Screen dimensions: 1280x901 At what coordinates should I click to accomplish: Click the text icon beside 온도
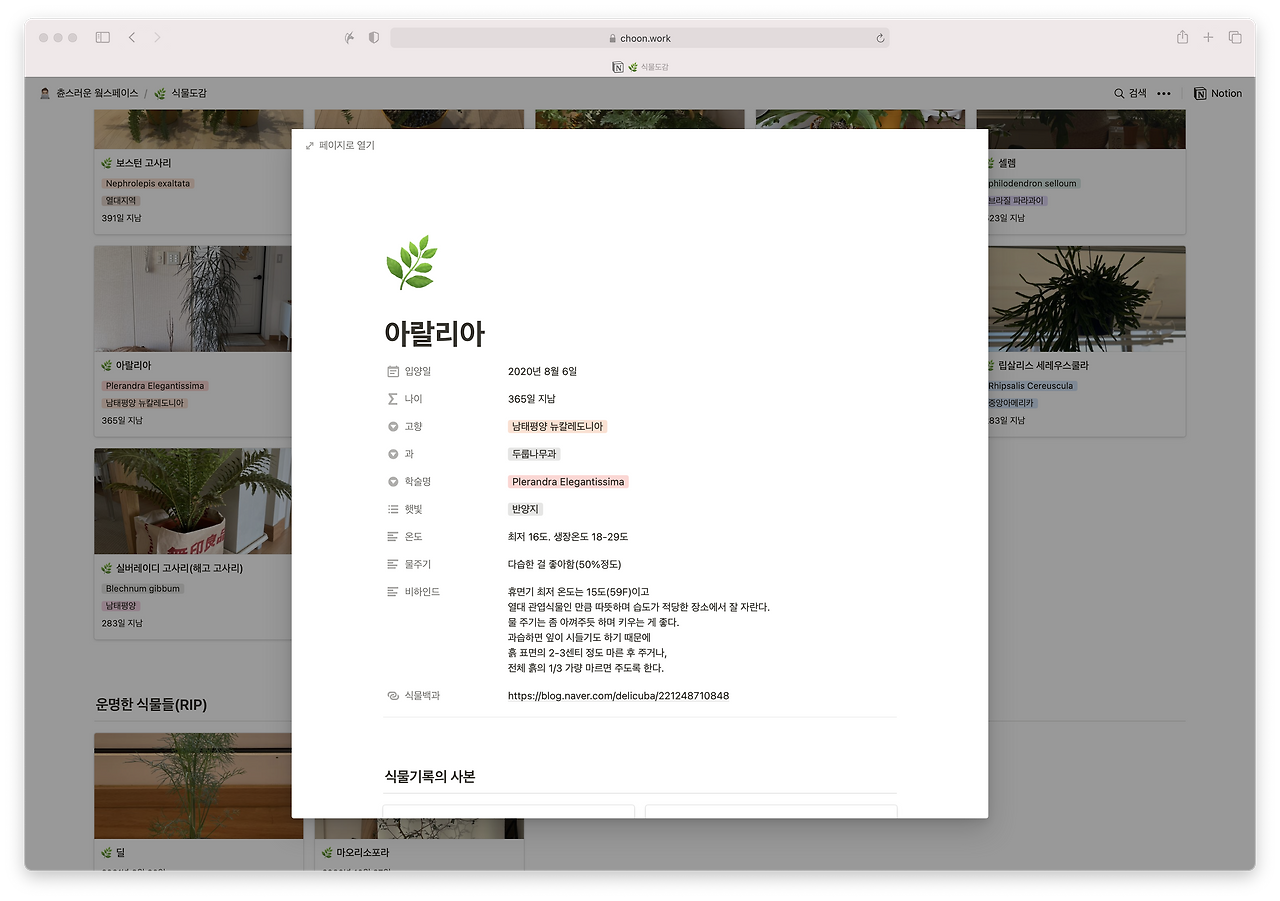coord(393,537)
